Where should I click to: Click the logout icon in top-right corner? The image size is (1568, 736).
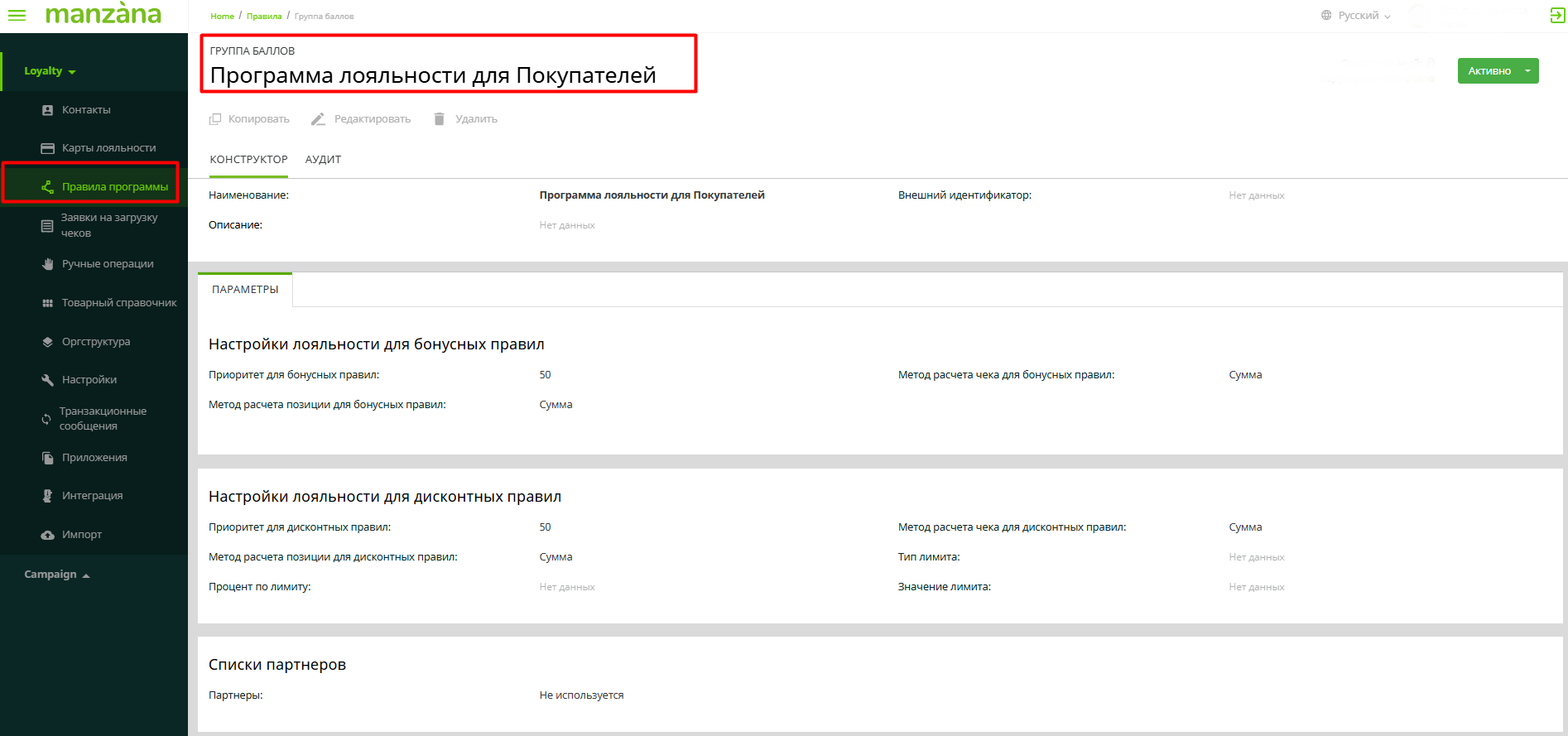point(1557,16)
